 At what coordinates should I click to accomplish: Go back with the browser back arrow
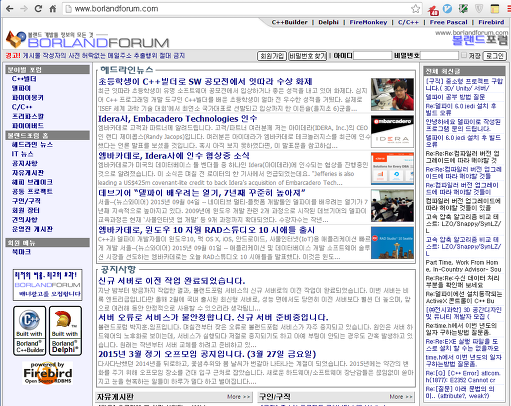click(x=9, y=9)
